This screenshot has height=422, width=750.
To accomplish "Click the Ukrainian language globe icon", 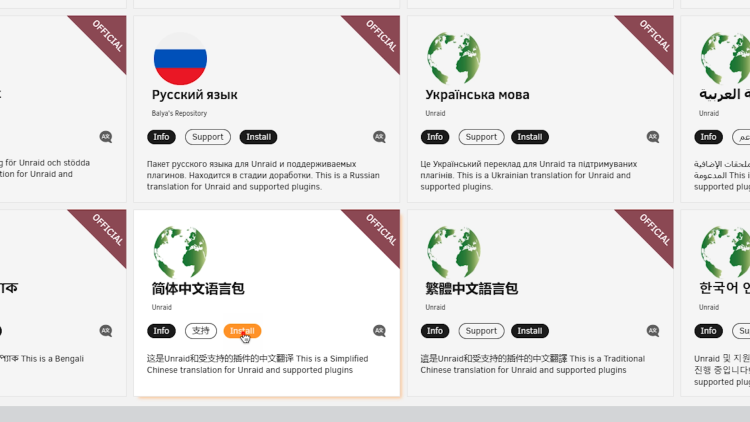I will pos(454,58).
